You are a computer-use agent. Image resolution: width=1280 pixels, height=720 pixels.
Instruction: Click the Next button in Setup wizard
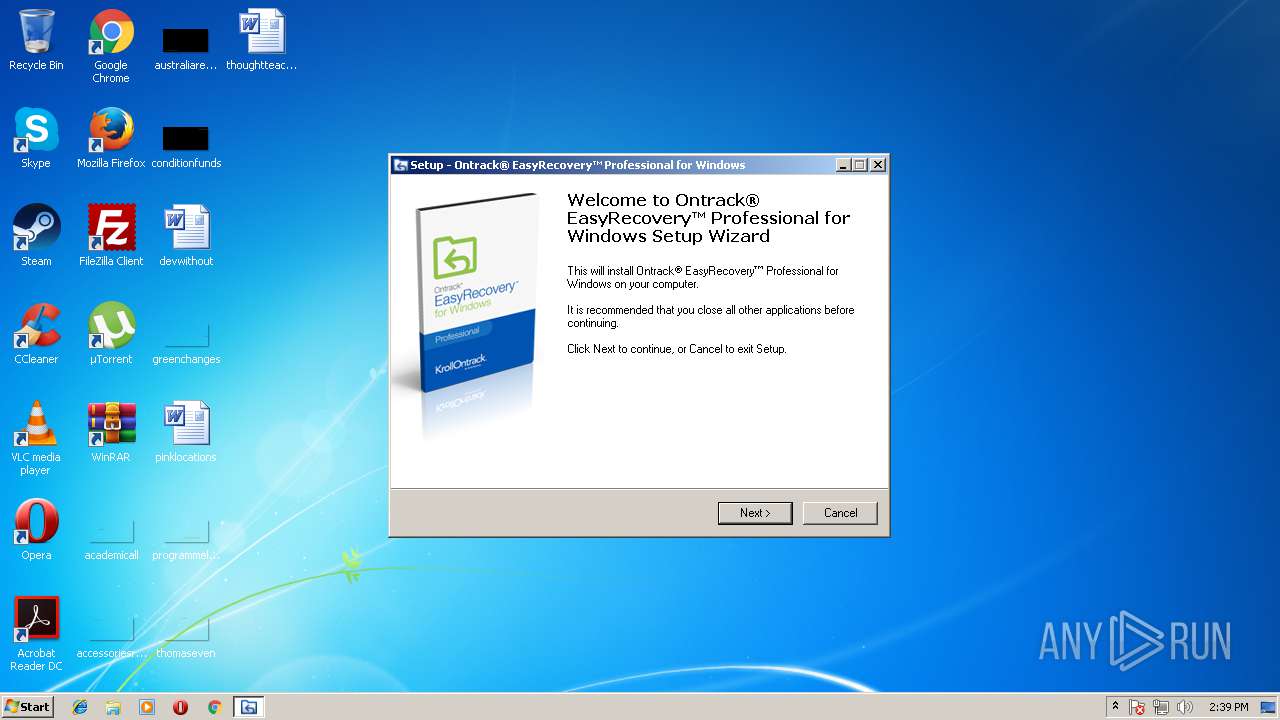coord(755,513)
